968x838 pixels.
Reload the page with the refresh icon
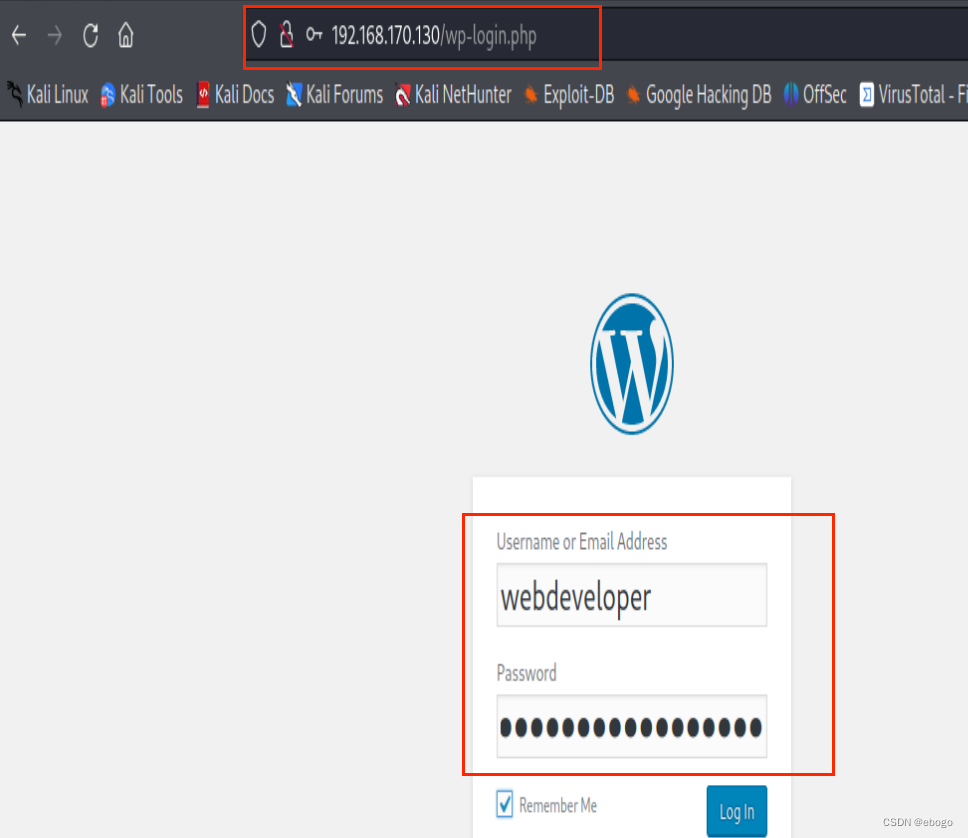point(91,36)
